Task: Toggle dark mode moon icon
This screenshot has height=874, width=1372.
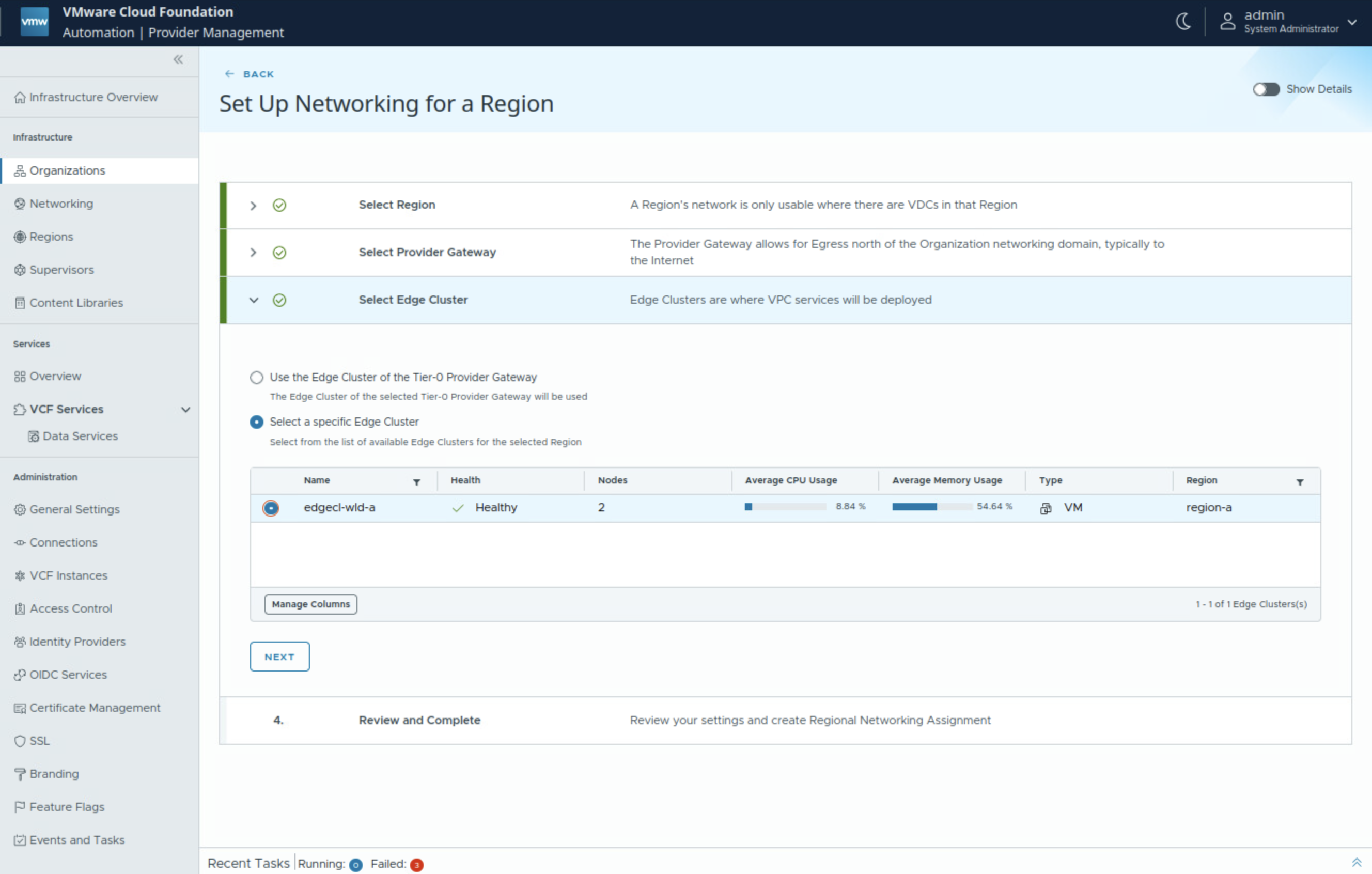Action: pyautogui.click(x=1183, y=22)
